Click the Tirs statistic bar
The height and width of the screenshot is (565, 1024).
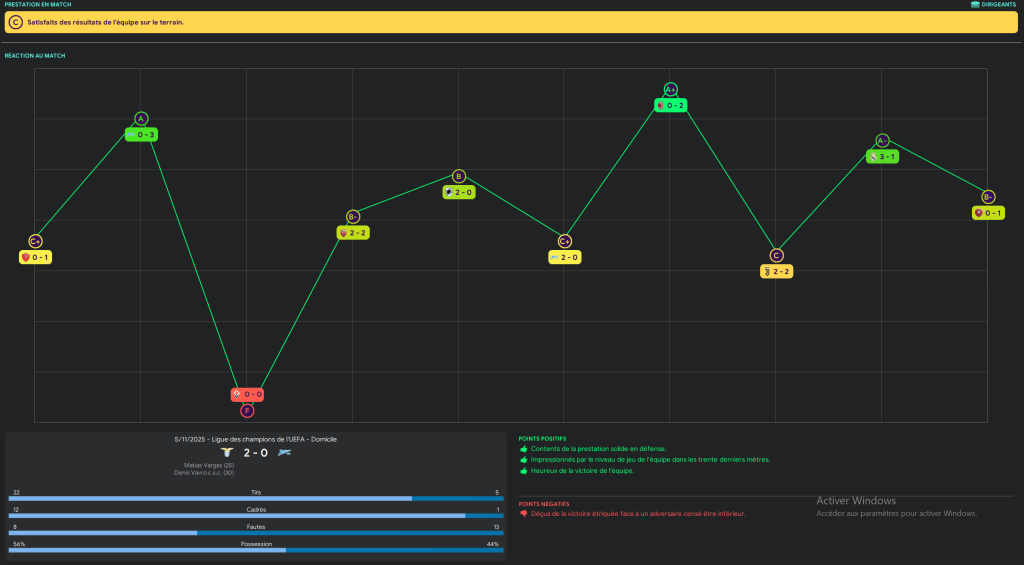[x=256, y=498]
